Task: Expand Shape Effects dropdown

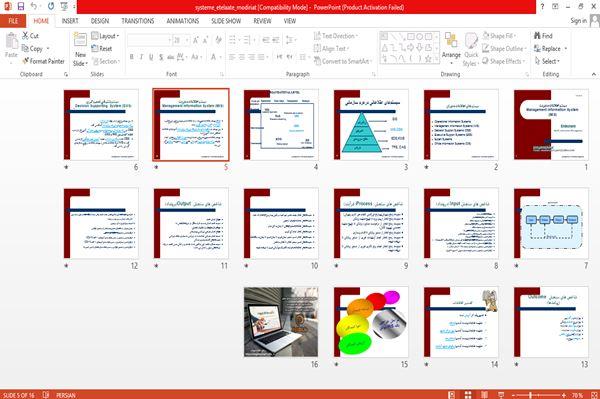Action: pos(504,61)
